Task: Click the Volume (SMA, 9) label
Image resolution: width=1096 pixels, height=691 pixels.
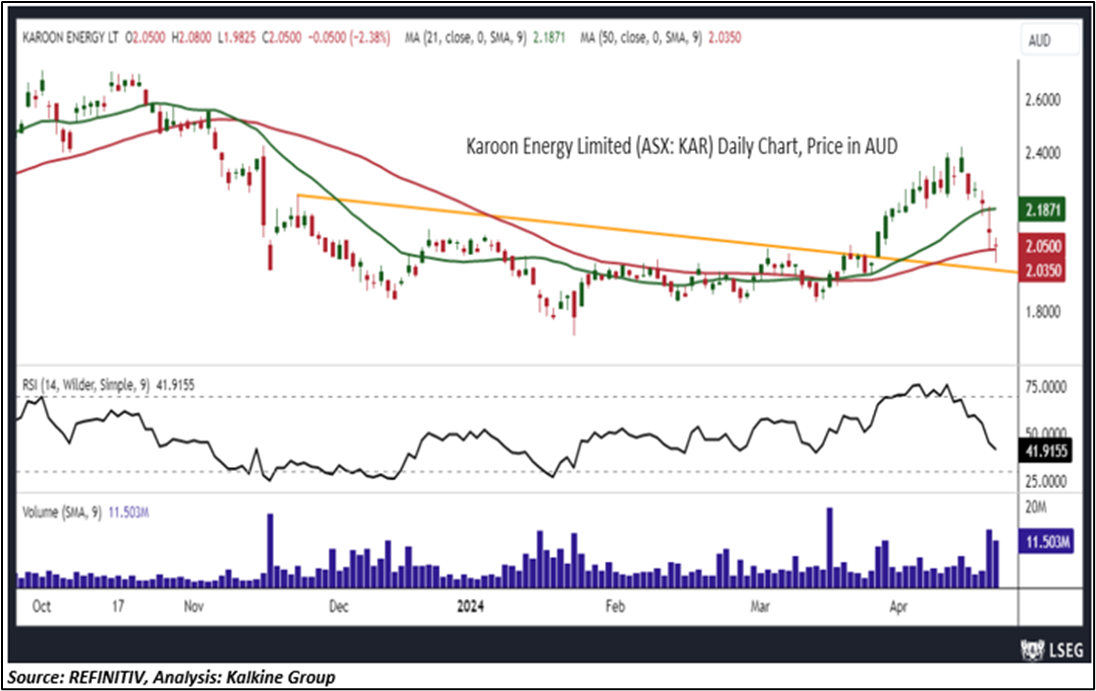Action: (x=62, y=512)
